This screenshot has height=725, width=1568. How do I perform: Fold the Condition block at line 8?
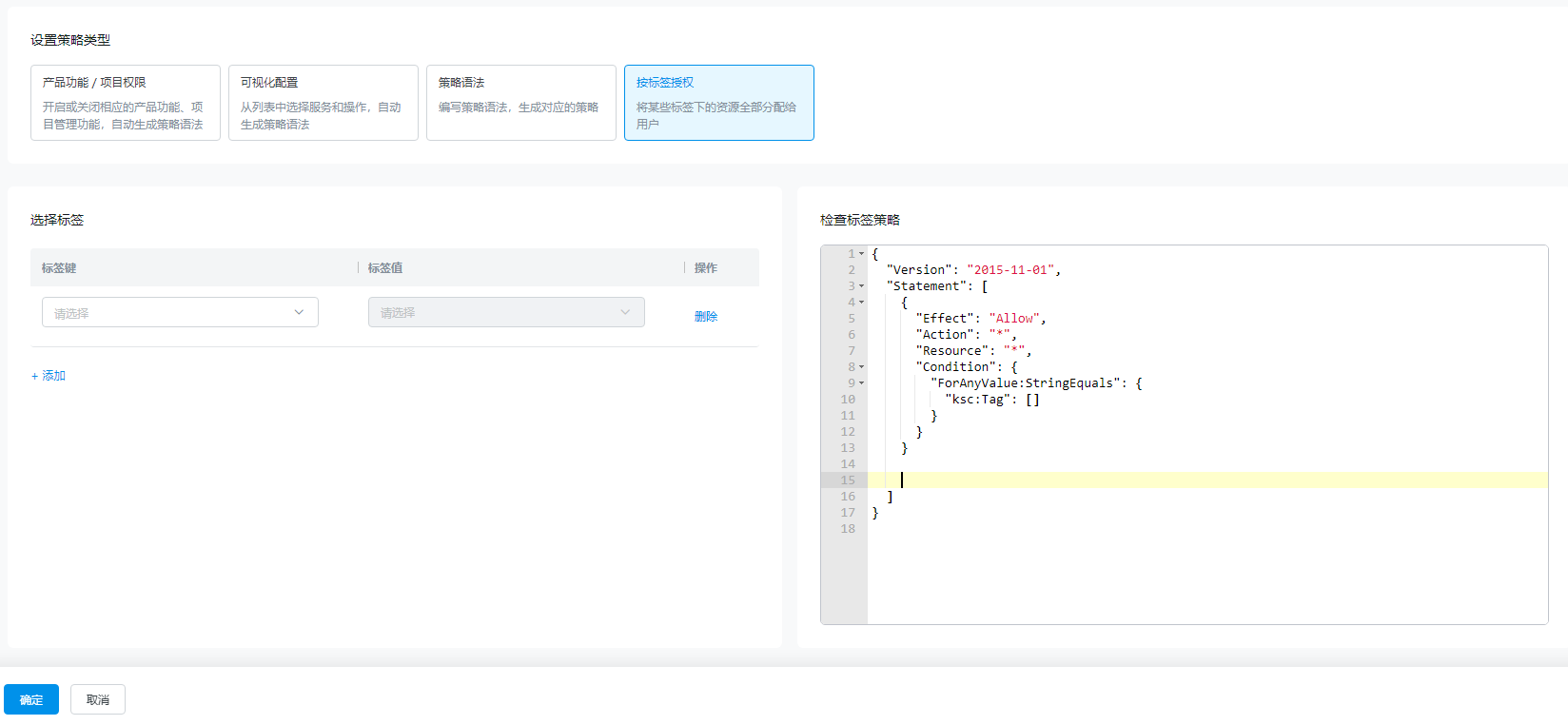tap(862, 367)
